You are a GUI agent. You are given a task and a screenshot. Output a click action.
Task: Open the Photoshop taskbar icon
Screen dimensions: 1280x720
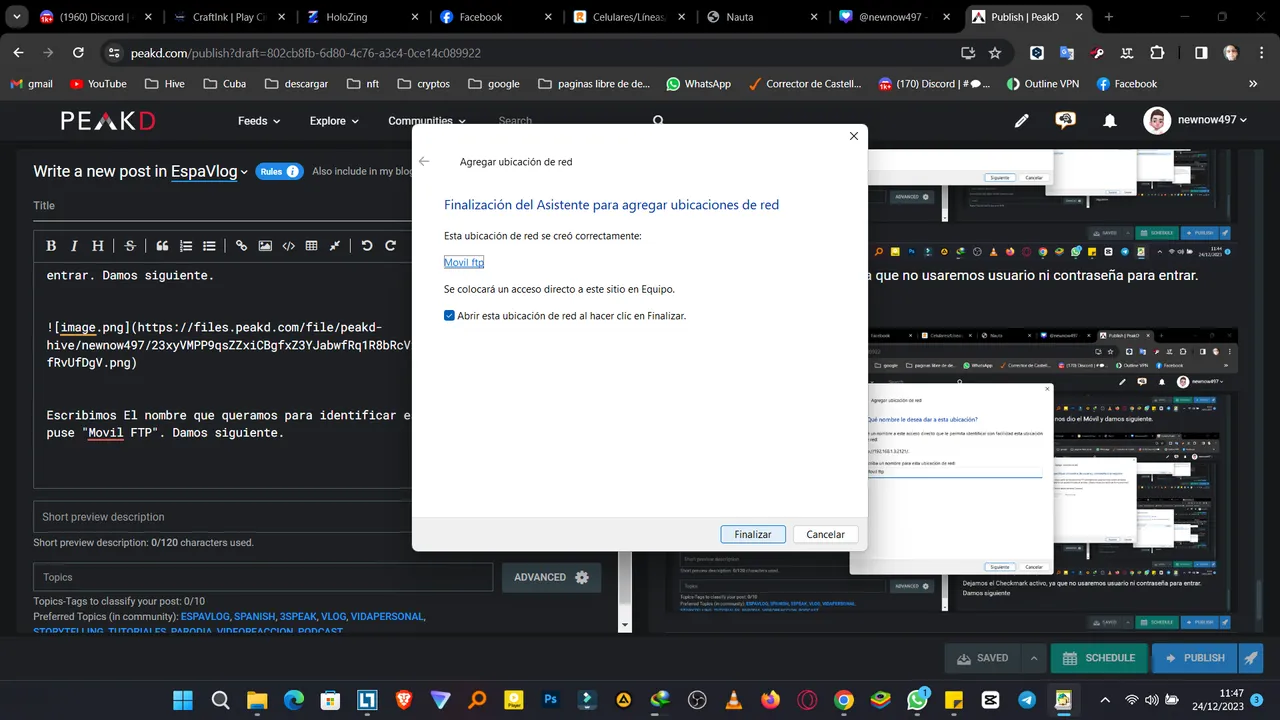[x=550, y=700]
